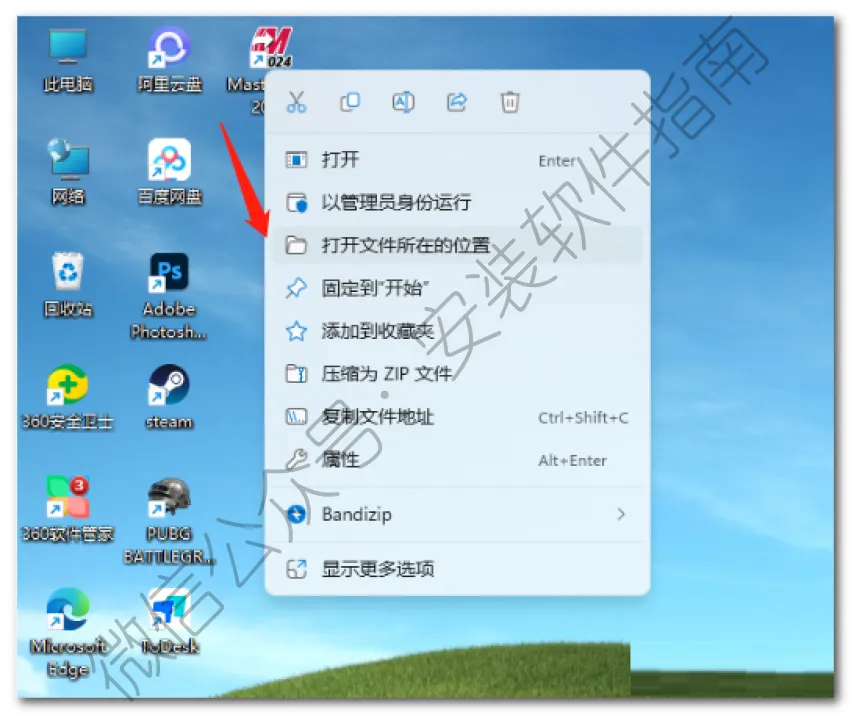The width and height of the screenshot is (850, 715).
Task: Select the 阿里云盘 desktop shortcut
Action: click(170, 60)
